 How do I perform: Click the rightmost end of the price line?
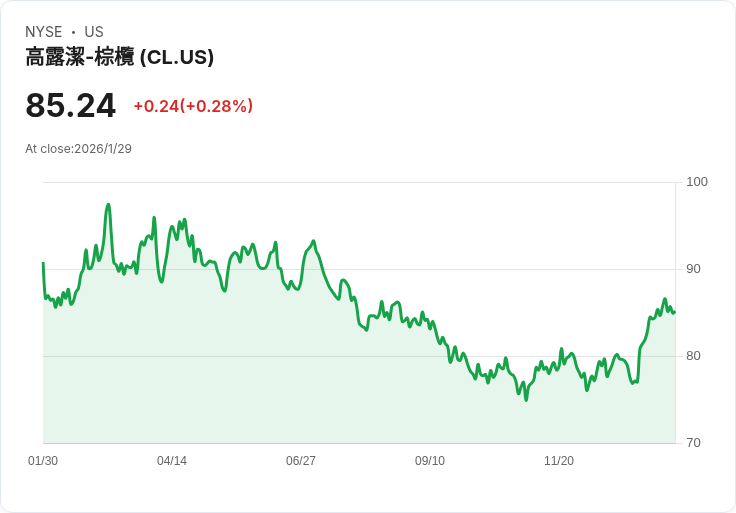[x=675, y=312]
